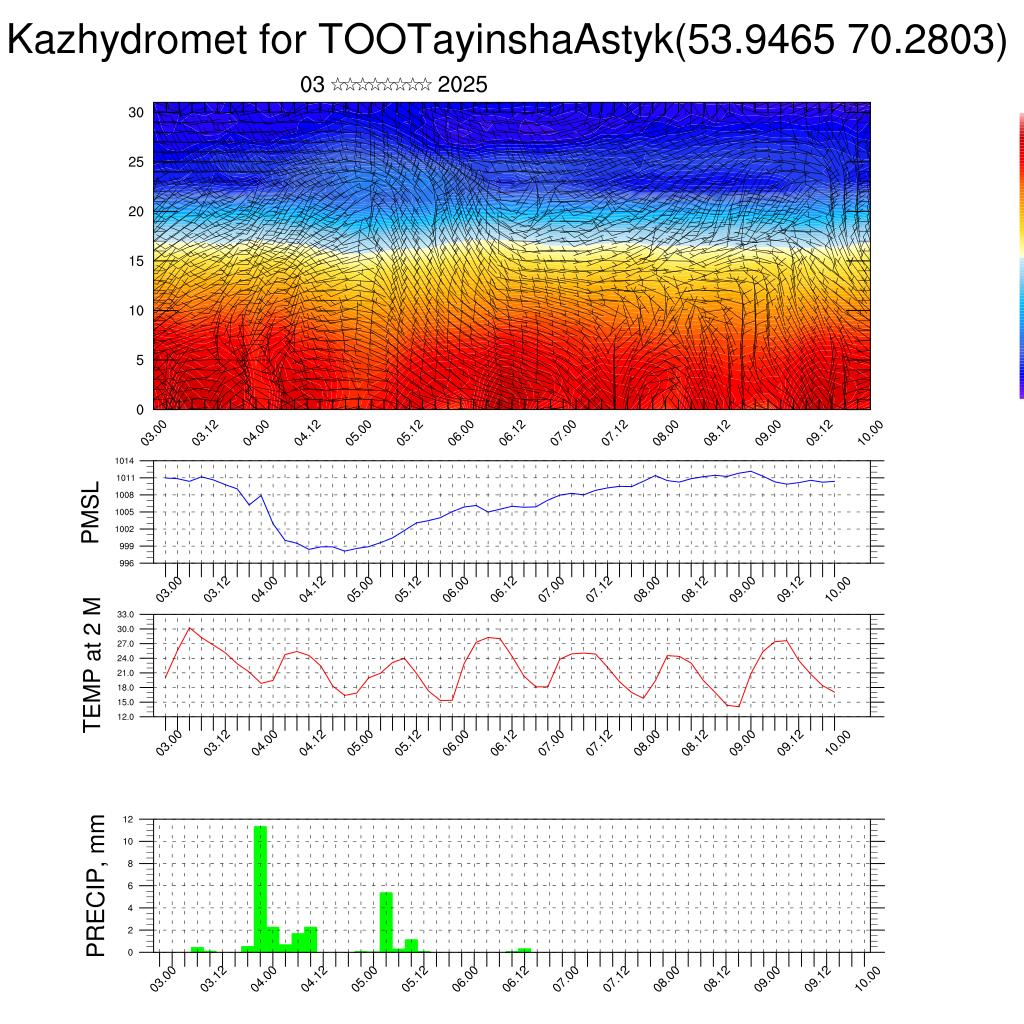
Task: Click the TEMP at 2 M axis label
Action: coord(93,665)
